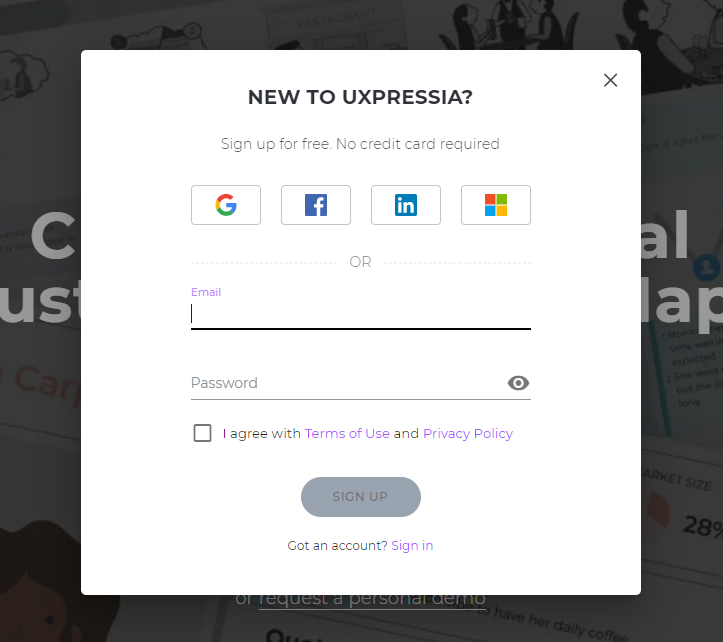The width and height of the screenshot is (723, 642).
Task: Close the sign-up dialog with the X
Action: [x=610, y=80]
